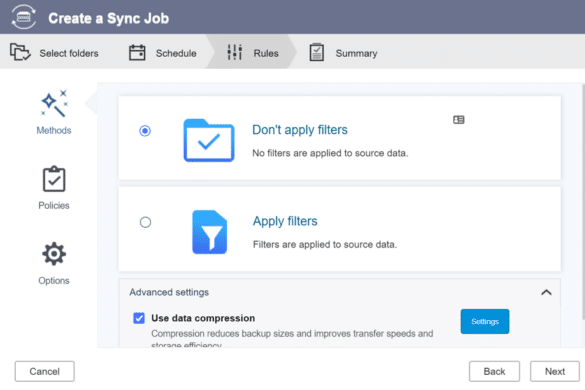Open compression Settings button
The height and width of the screenshot is (390, 585).
[485, 321]
